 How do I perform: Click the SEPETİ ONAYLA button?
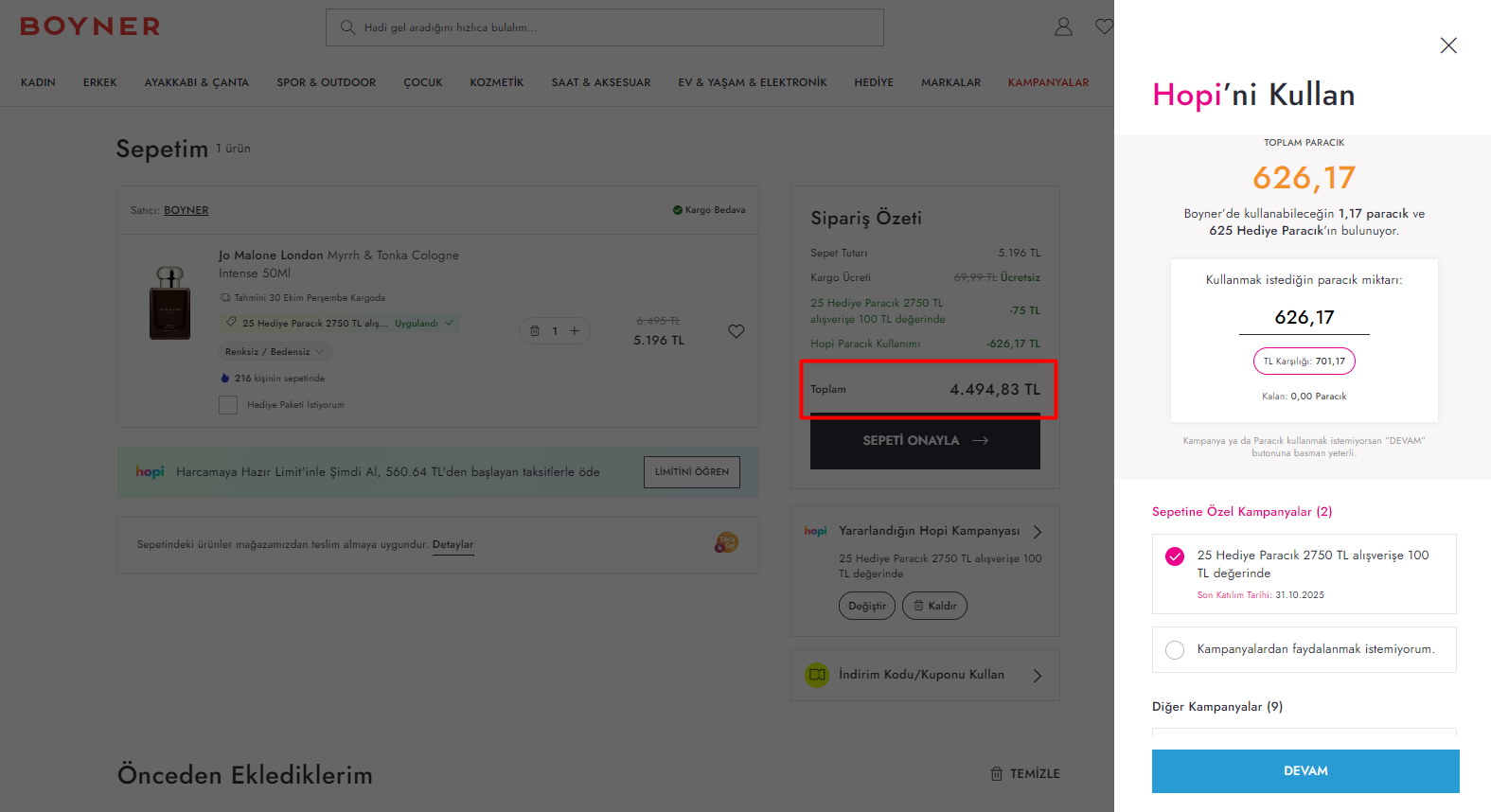[x=925, y=441]
